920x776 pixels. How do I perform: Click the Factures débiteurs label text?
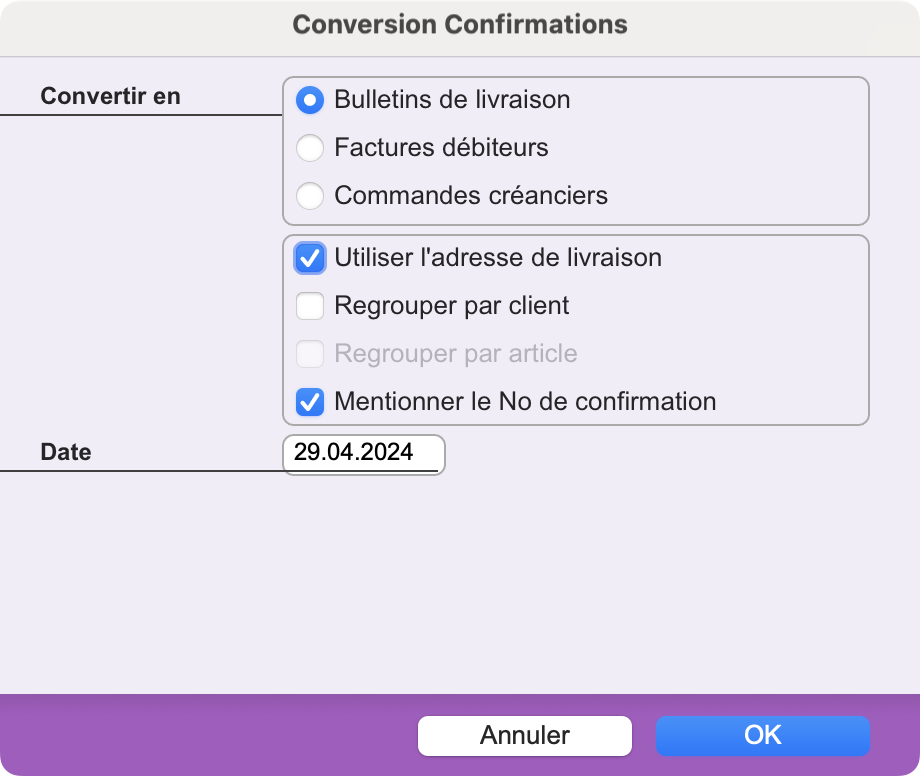pyautogui.click(x=441, y=147)
